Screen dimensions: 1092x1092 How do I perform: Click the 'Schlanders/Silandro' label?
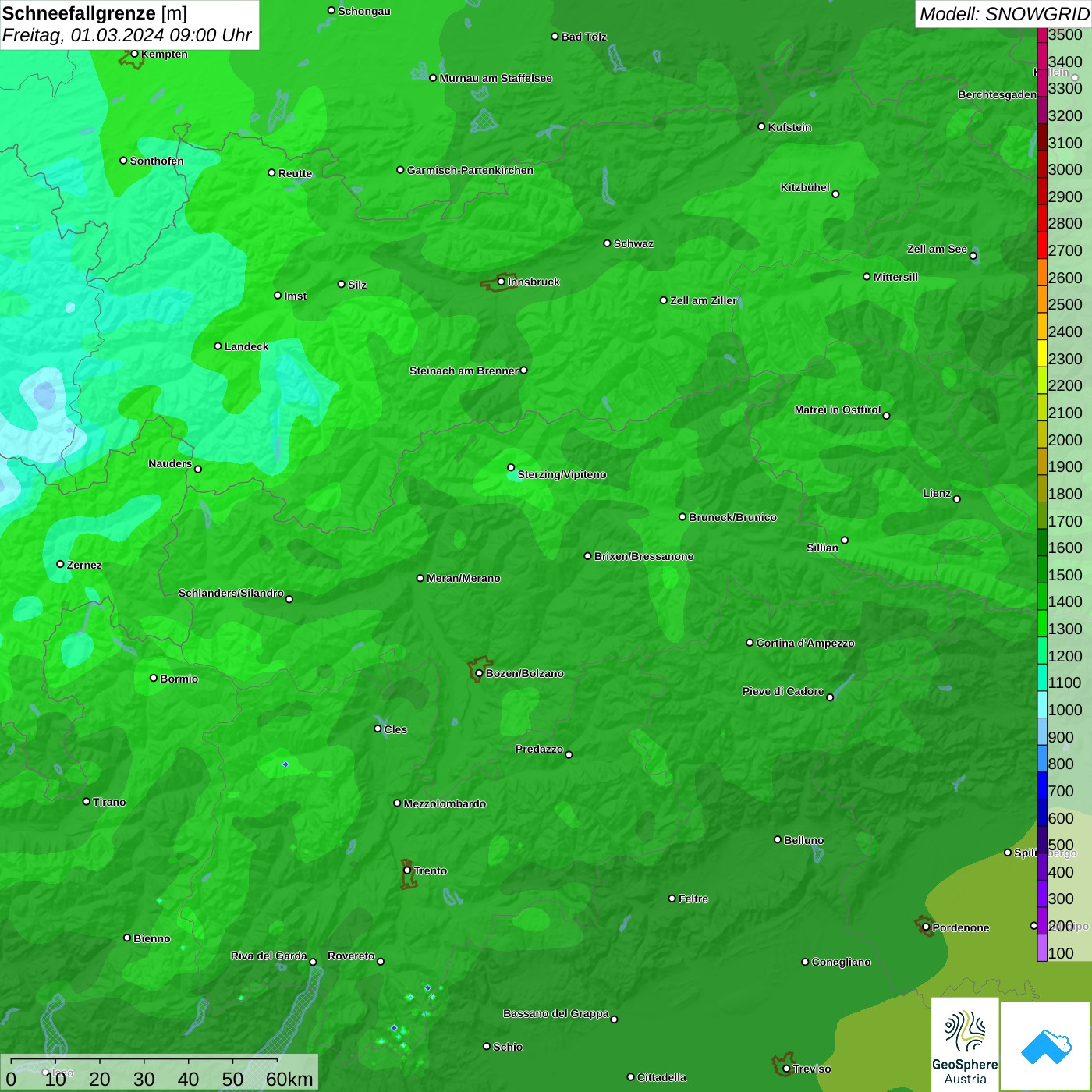coord(231,593)
